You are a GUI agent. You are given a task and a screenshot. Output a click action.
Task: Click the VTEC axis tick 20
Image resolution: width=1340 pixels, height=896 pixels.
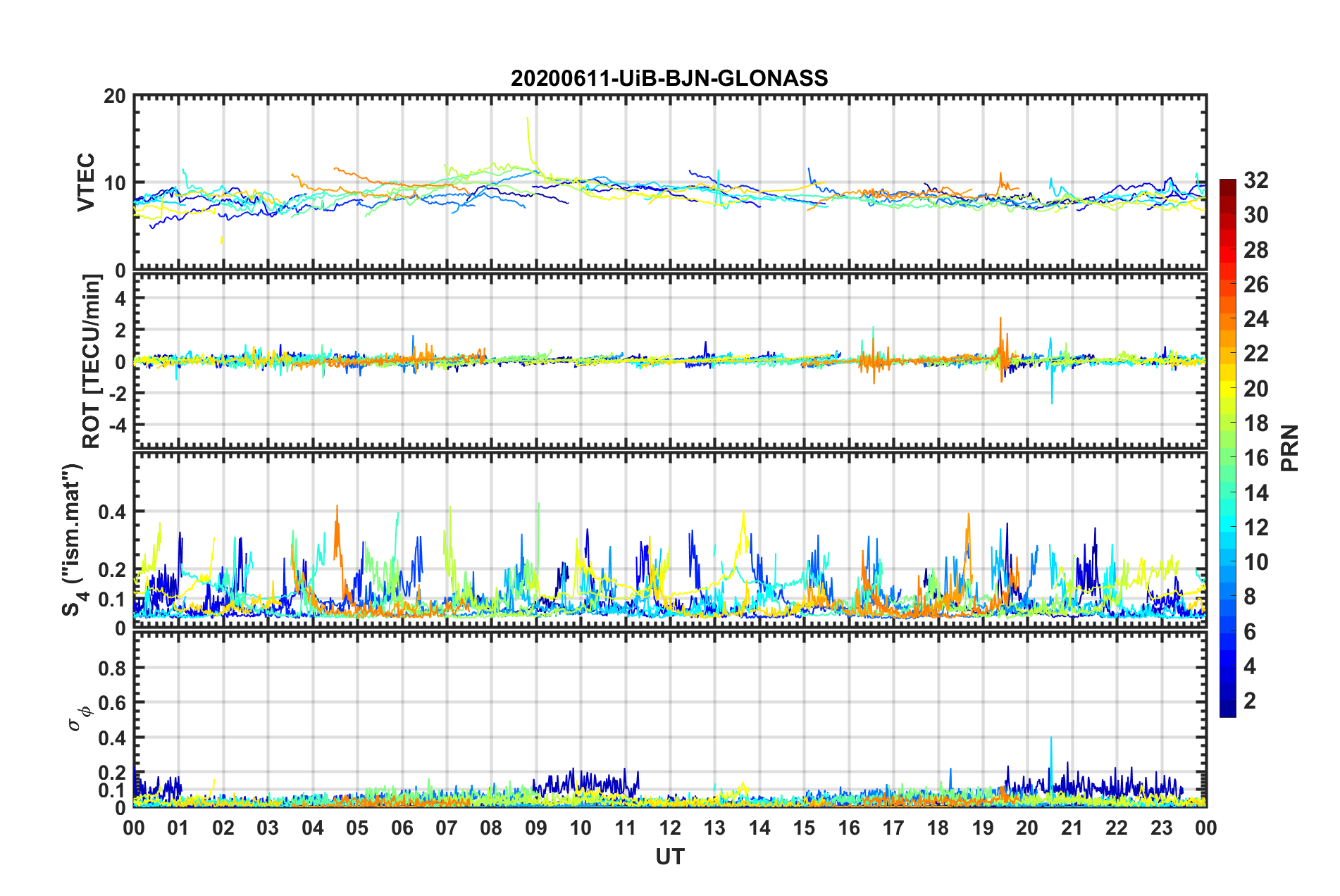point(114,96)
